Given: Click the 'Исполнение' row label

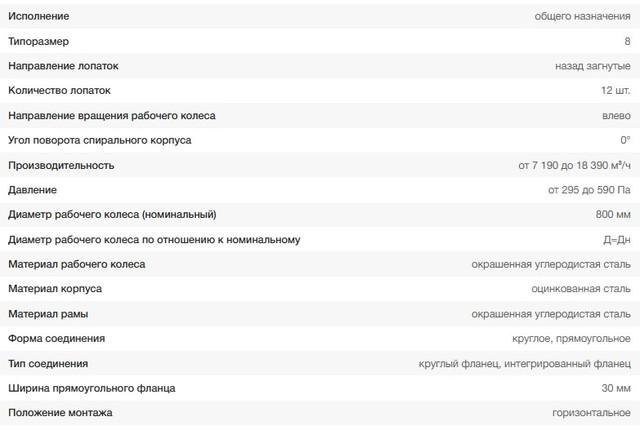Looking at the screenshot, I should coord(42,17).
